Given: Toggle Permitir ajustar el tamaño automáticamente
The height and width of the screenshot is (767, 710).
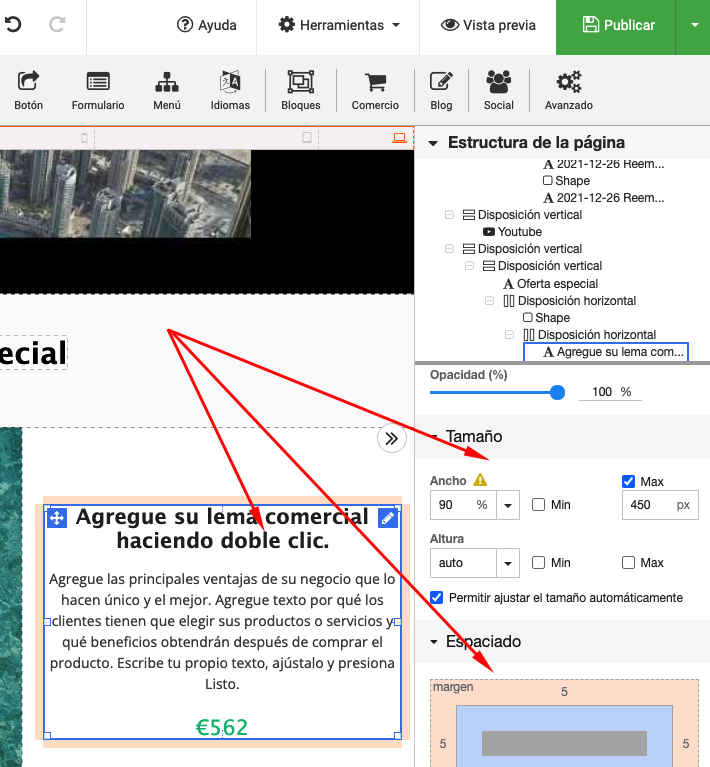Looking at the screenshot, I should (x=436, y=598).
